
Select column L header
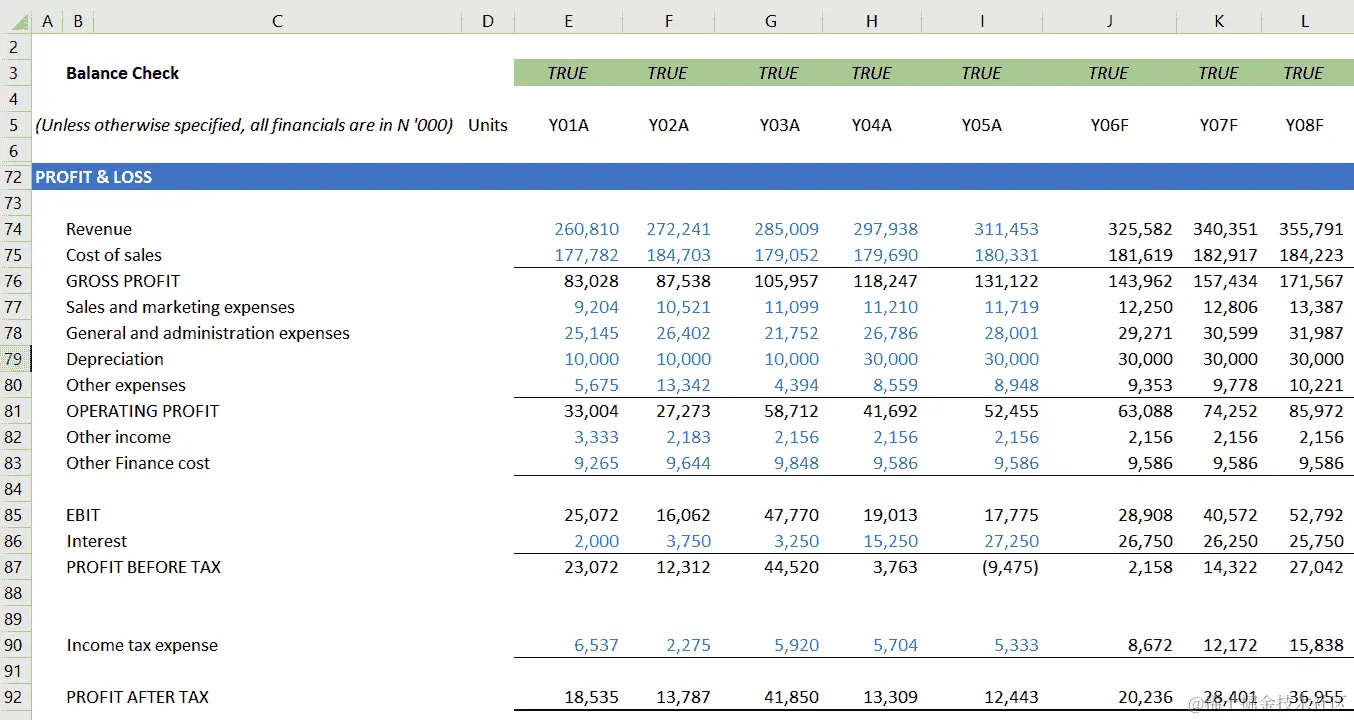(1305, 21)
